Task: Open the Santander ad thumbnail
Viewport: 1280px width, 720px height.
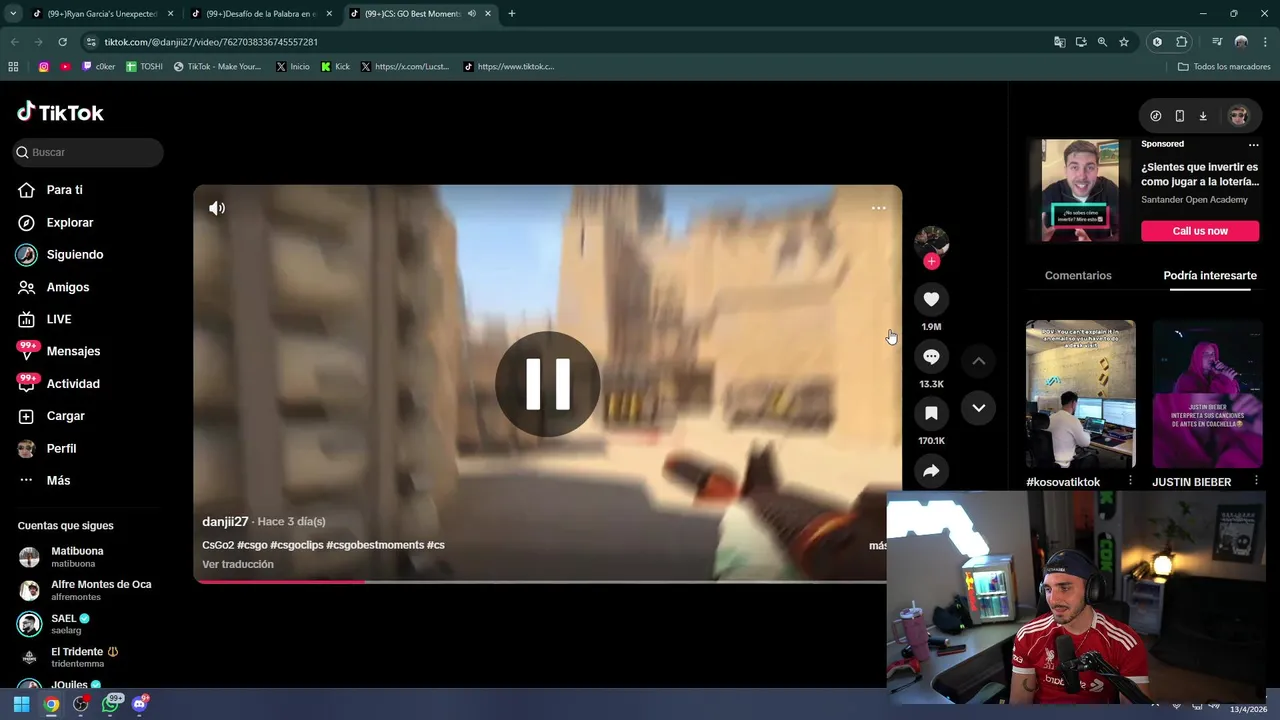Action: click(1080, 190)
